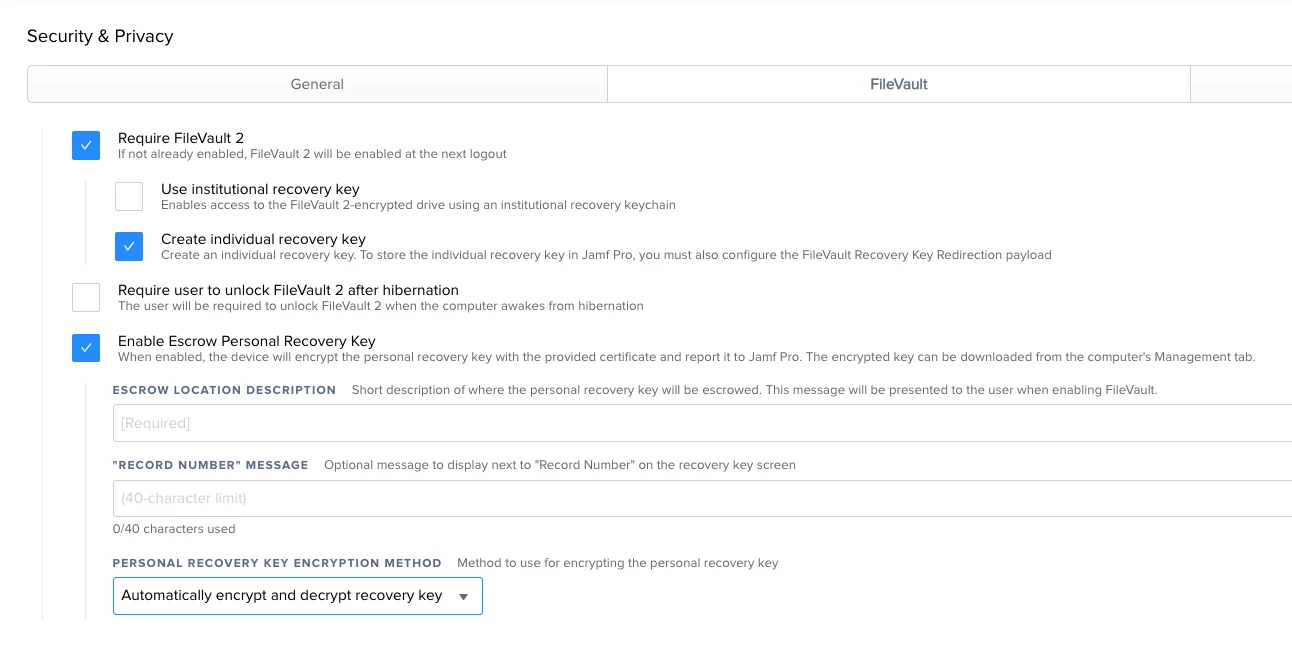Click the Use institutional recovery key label
The width and height of the screenshot is (1292, 667).
coord(260,189)
